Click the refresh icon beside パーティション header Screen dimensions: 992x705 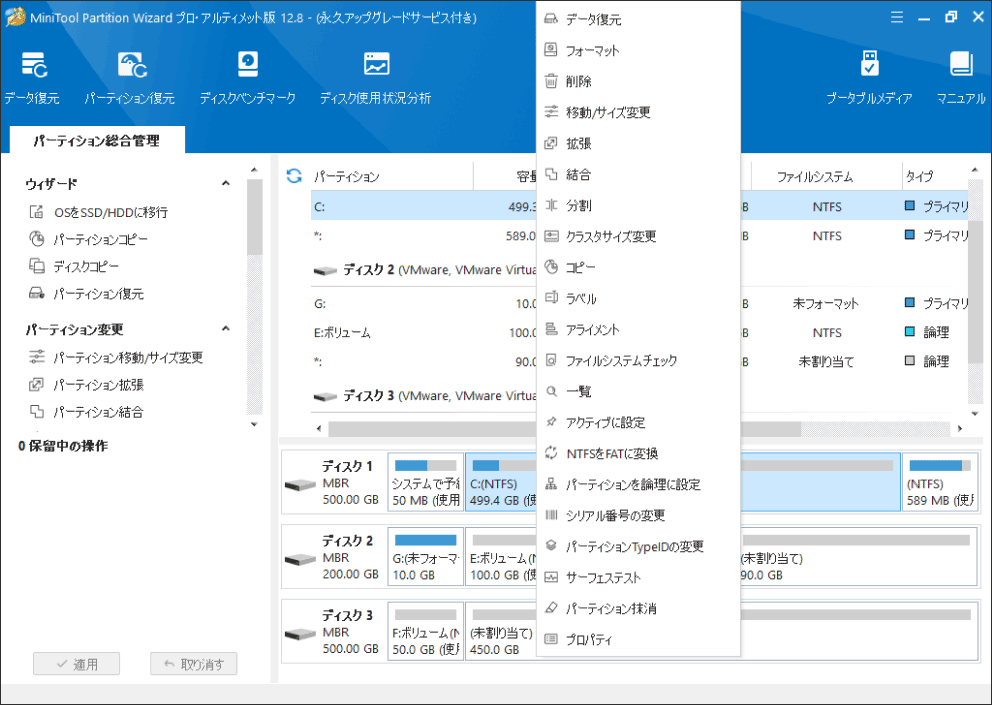pos(294,176)
